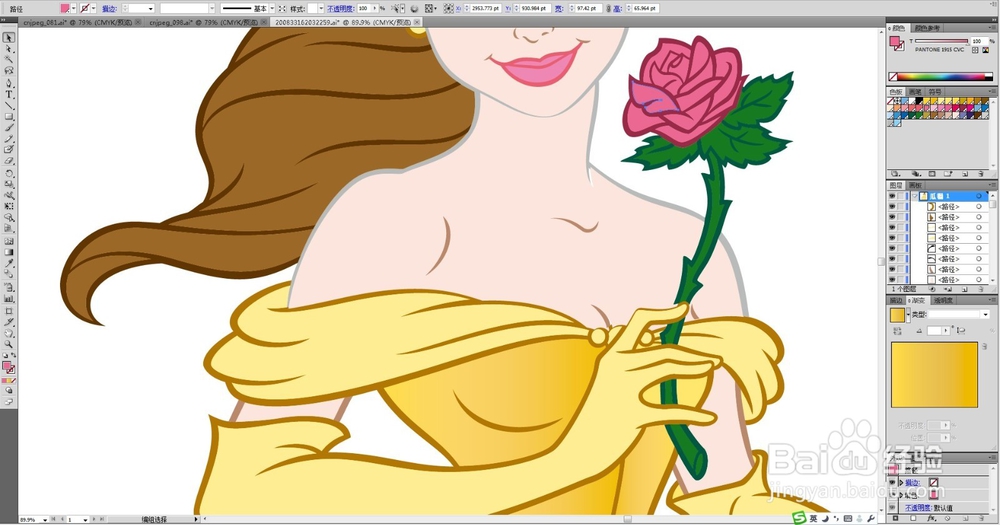The width and height of the screenshot is (1000, 525).
Task: Click color spectrum bar in 颜色 panel
Action: [941, 77]
